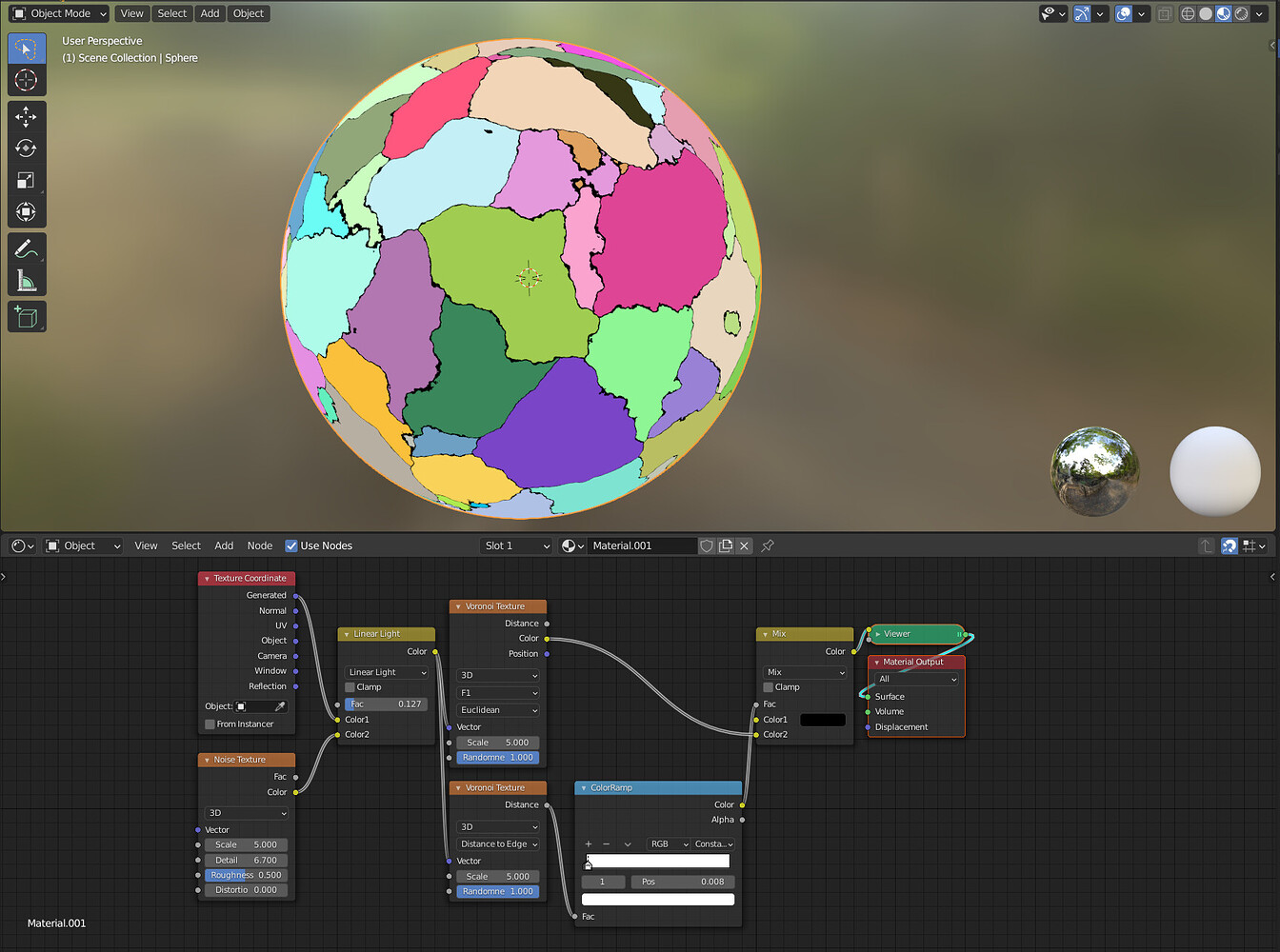Toggle the Use Nodes checkbox

click(x=290, y=545)
